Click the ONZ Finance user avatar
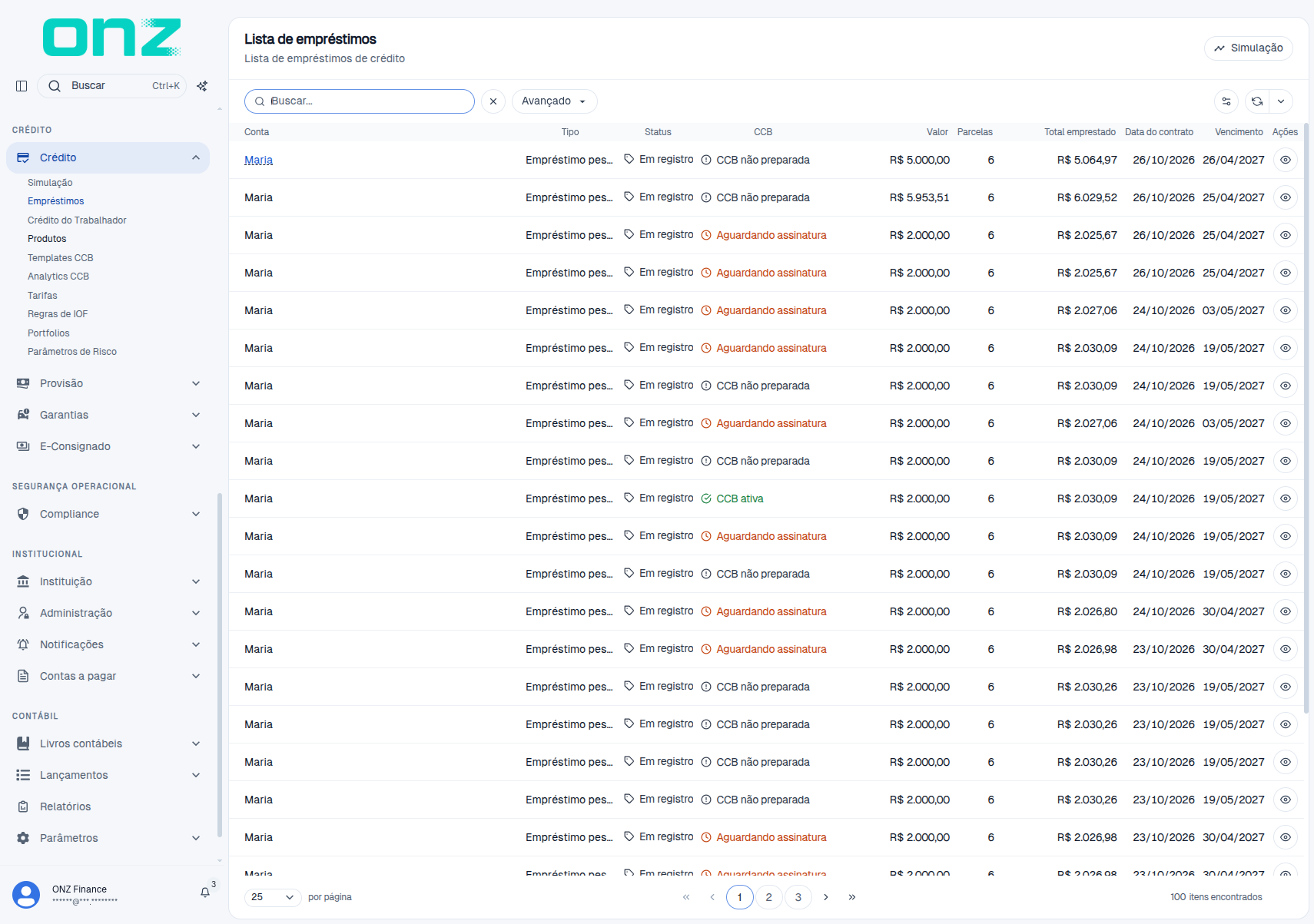Screen dimensions: 1314x924 click(x=26, y=895)
